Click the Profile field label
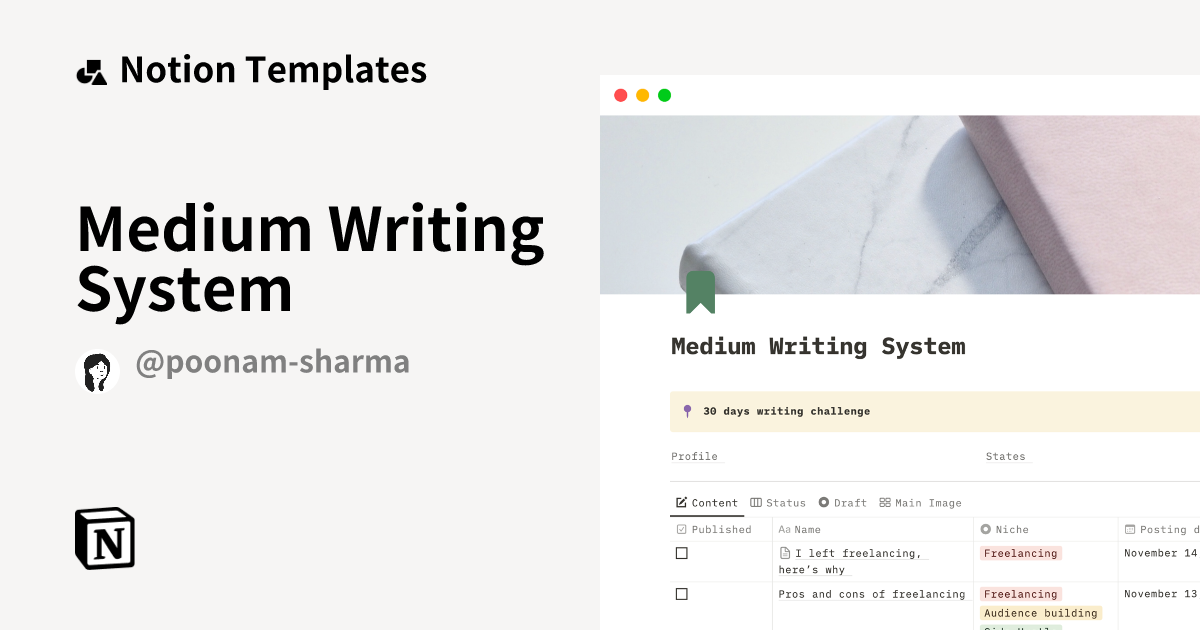 (694, 457)
